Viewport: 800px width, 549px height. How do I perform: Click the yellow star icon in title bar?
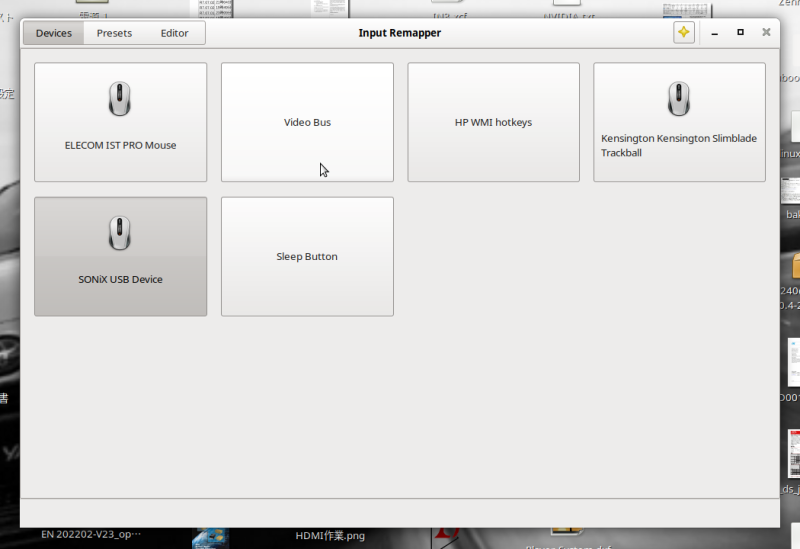pos(683,33)
